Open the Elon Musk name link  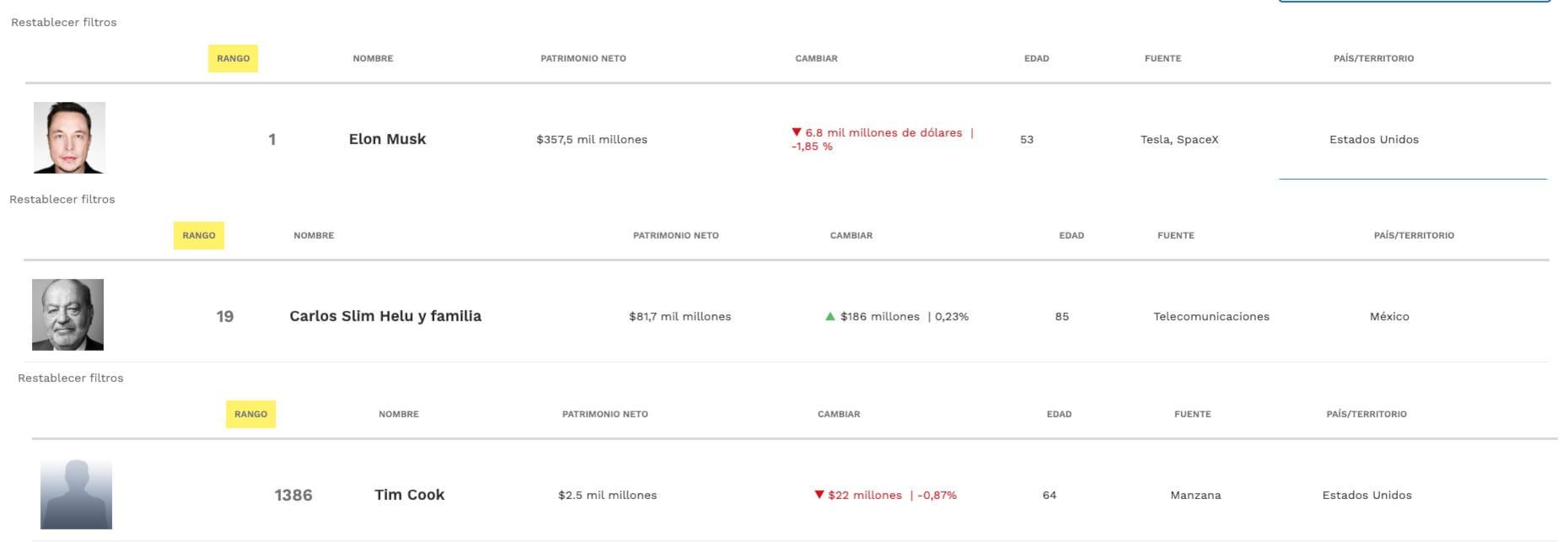click(388, 139)
